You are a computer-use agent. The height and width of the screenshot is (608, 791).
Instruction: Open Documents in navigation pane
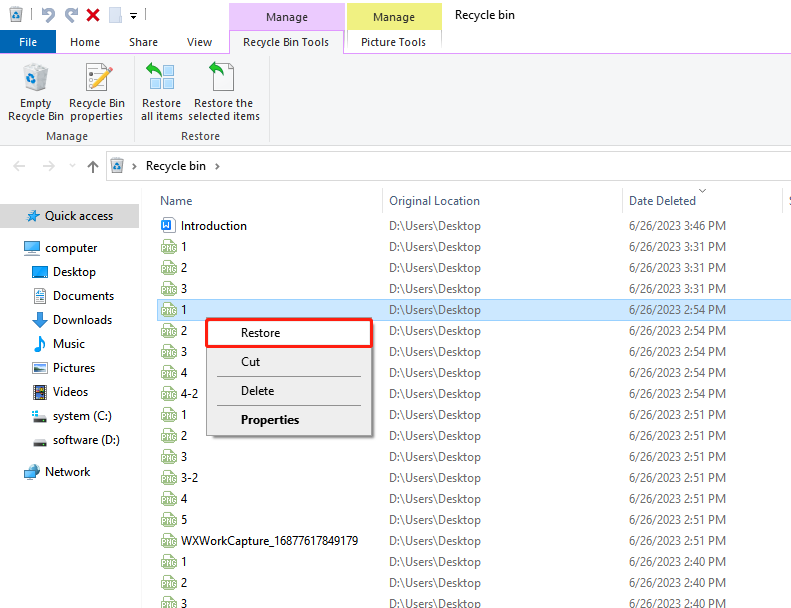[x=74, y=296]
